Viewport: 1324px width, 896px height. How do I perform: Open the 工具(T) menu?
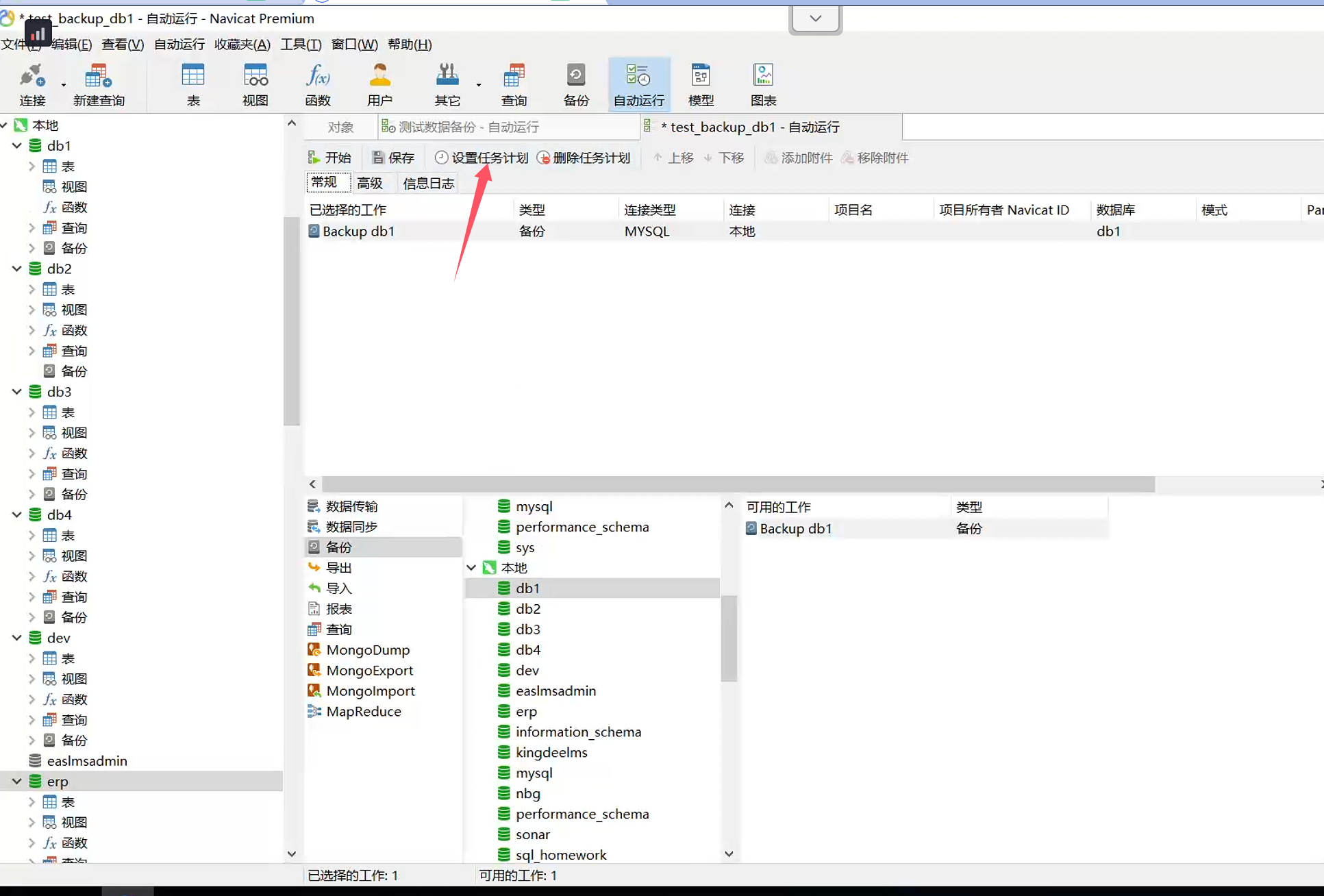tap(301, 45)
